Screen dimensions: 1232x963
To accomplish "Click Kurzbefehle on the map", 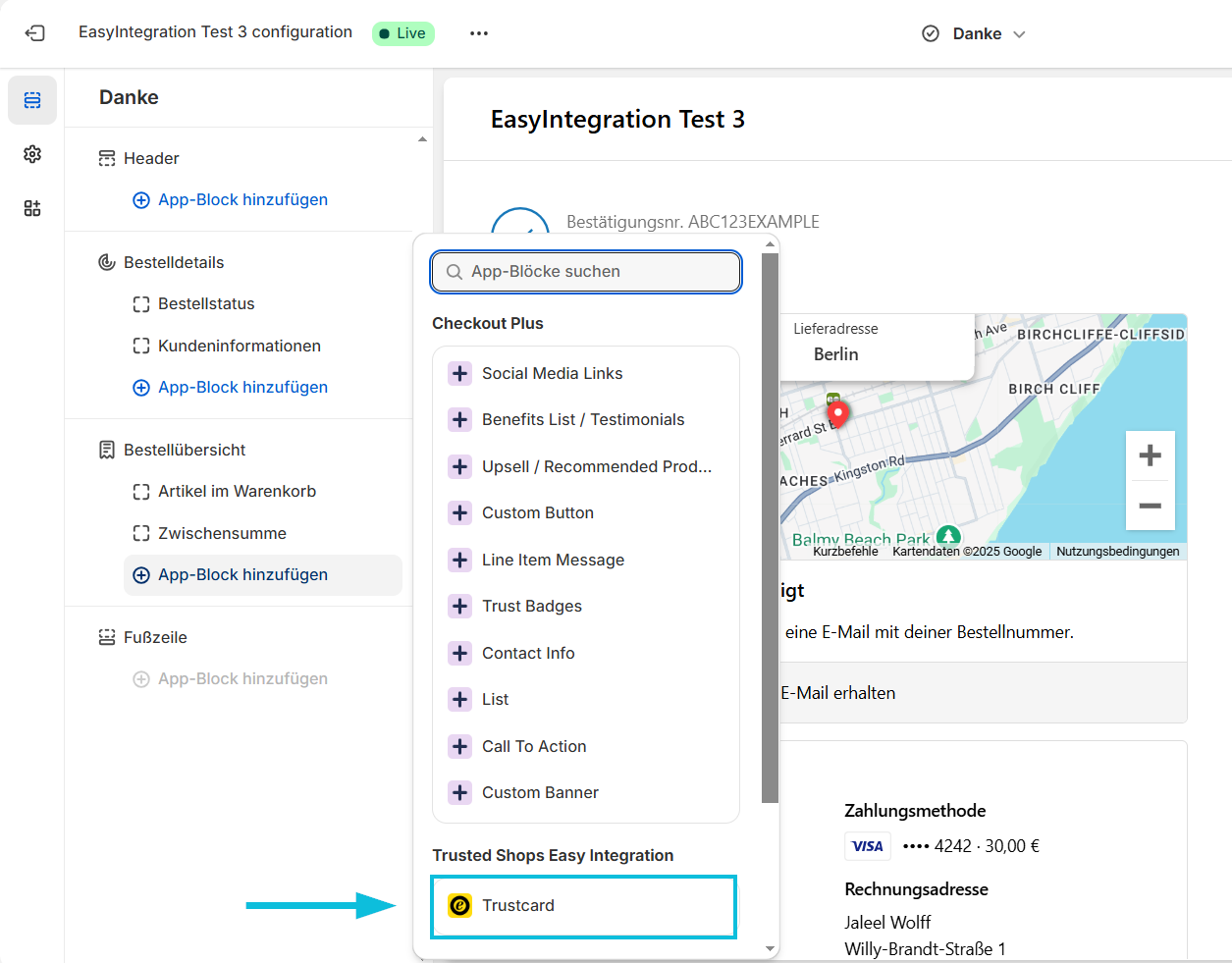I will [845, 552].
